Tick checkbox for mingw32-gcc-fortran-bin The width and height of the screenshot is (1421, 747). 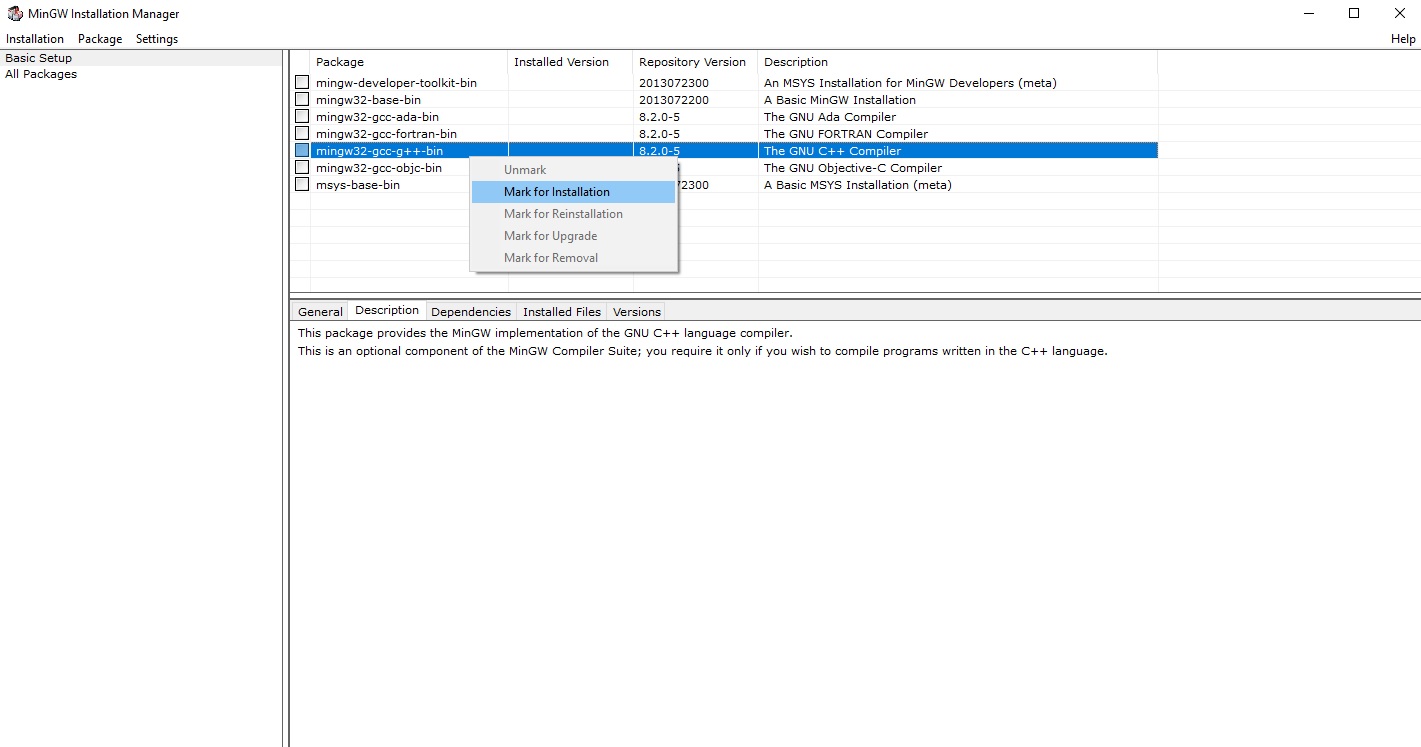tap(302, 133)
